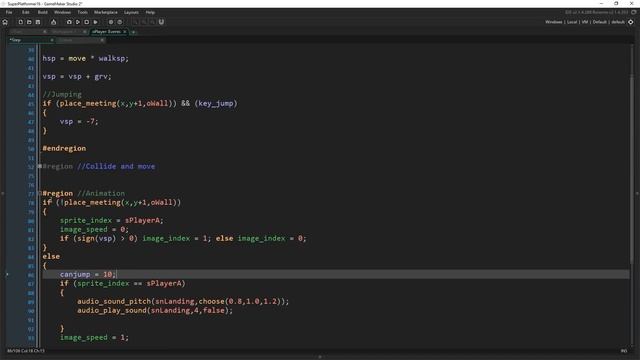Click the 'vsp = -7;' line

click(x=79, y=121)
